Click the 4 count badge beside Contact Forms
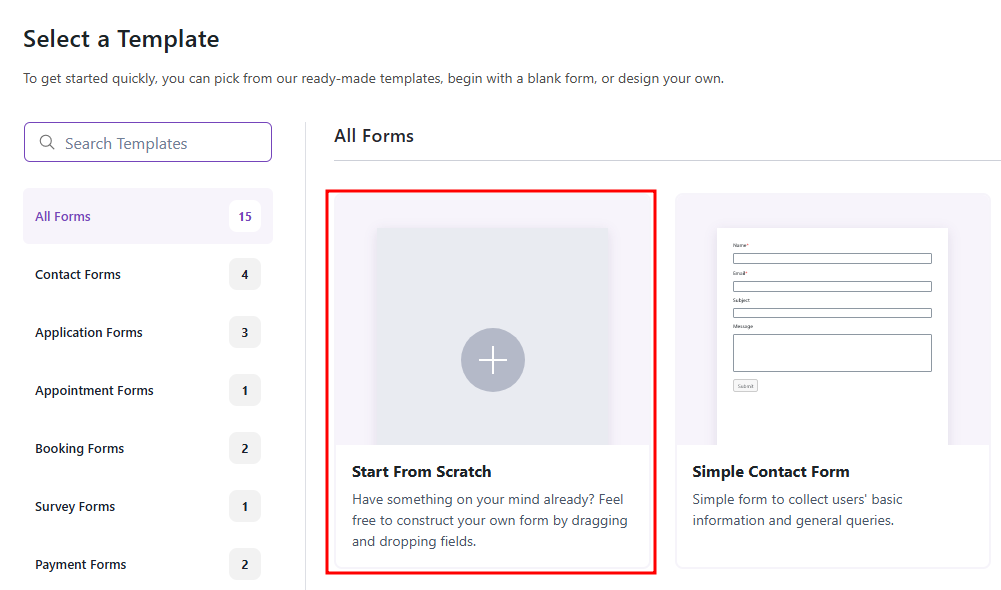The image size is (1001, 590). (x=244, y=274)
